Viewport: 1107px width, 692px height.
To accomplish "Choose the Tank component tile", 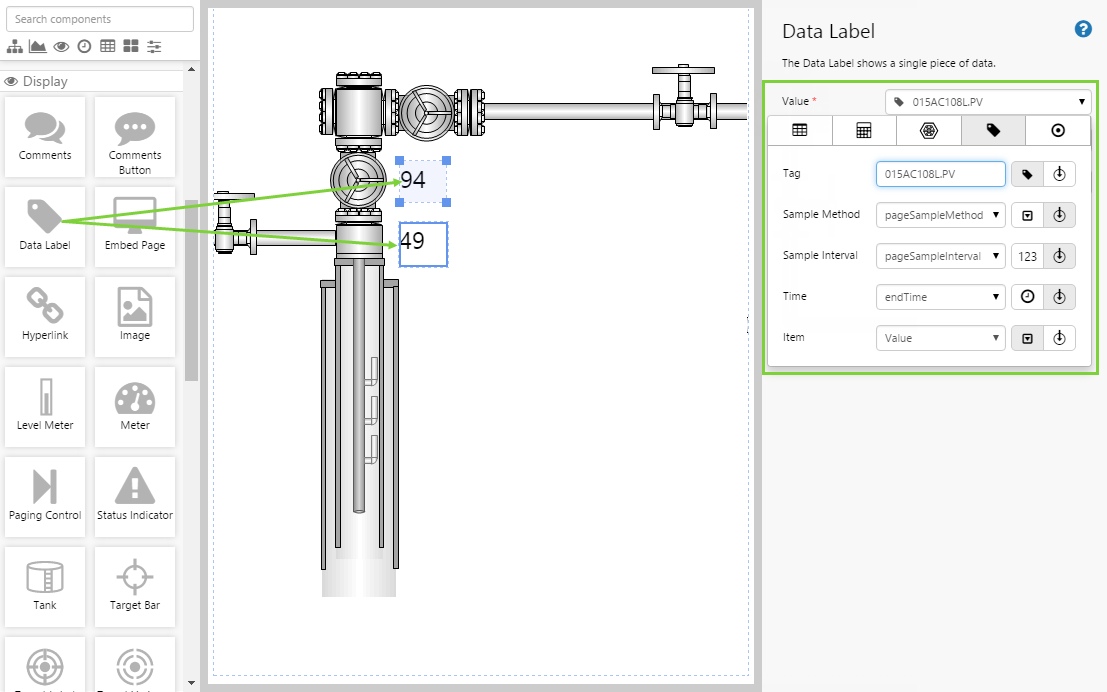I will (45, 586).
